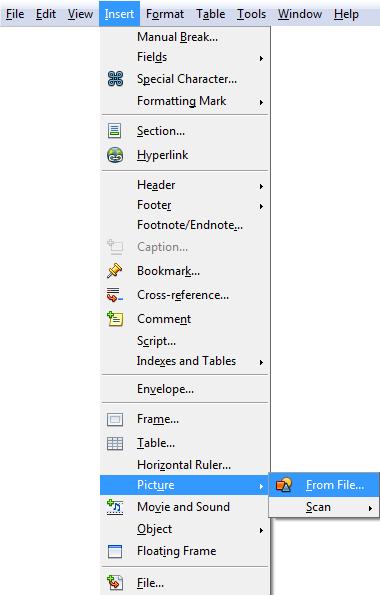Expand the Scan submenu arrow

(x=370, y=508)
